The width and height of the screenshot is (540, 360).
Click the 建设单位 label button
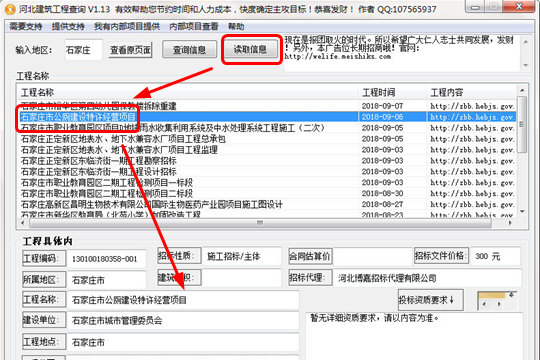[x=44, y=320]
